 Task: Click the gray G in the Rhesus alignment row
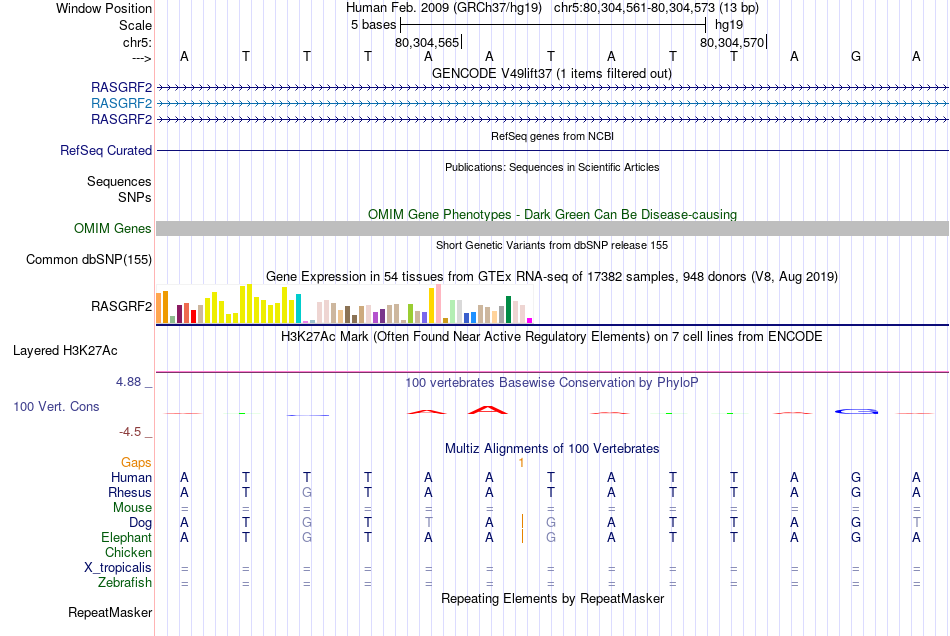[307, 492]
